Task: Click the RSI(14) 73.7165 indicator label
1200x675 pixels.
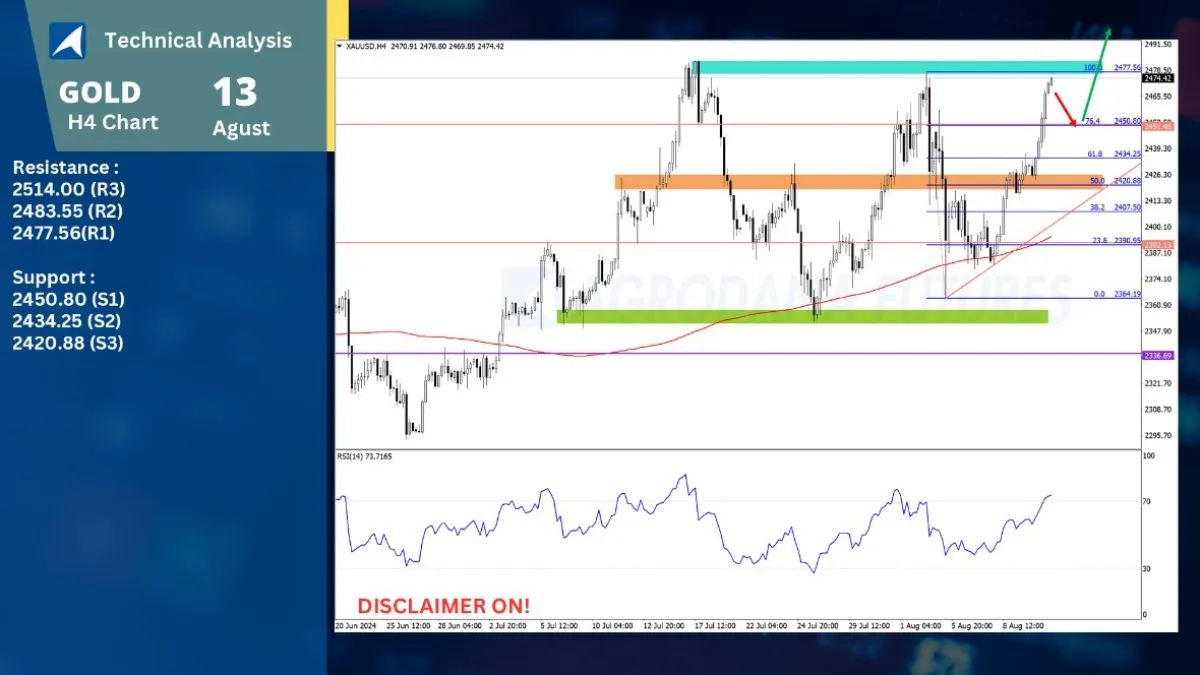Action: (x=363, y=455)
